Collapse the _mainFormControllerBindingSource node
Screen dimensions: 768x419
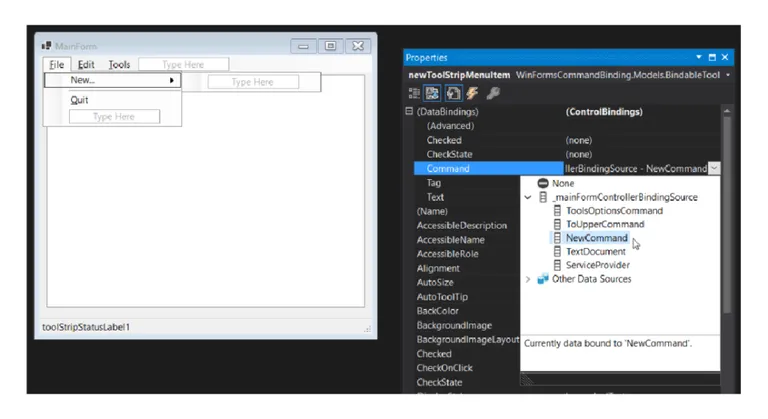click(x=528, y=197)
